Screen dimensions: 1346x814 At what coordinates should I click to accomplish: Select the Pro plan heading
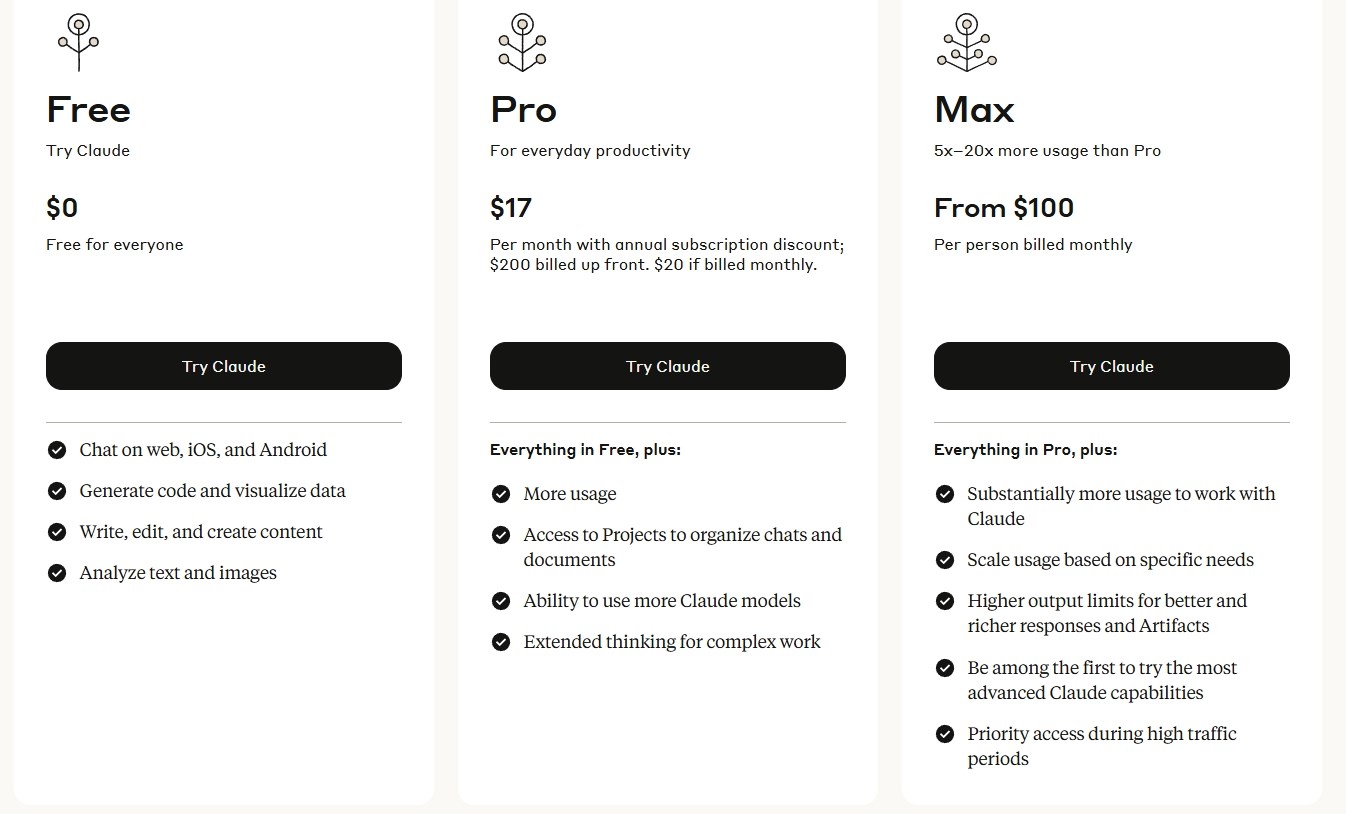[x=523, y=109]
